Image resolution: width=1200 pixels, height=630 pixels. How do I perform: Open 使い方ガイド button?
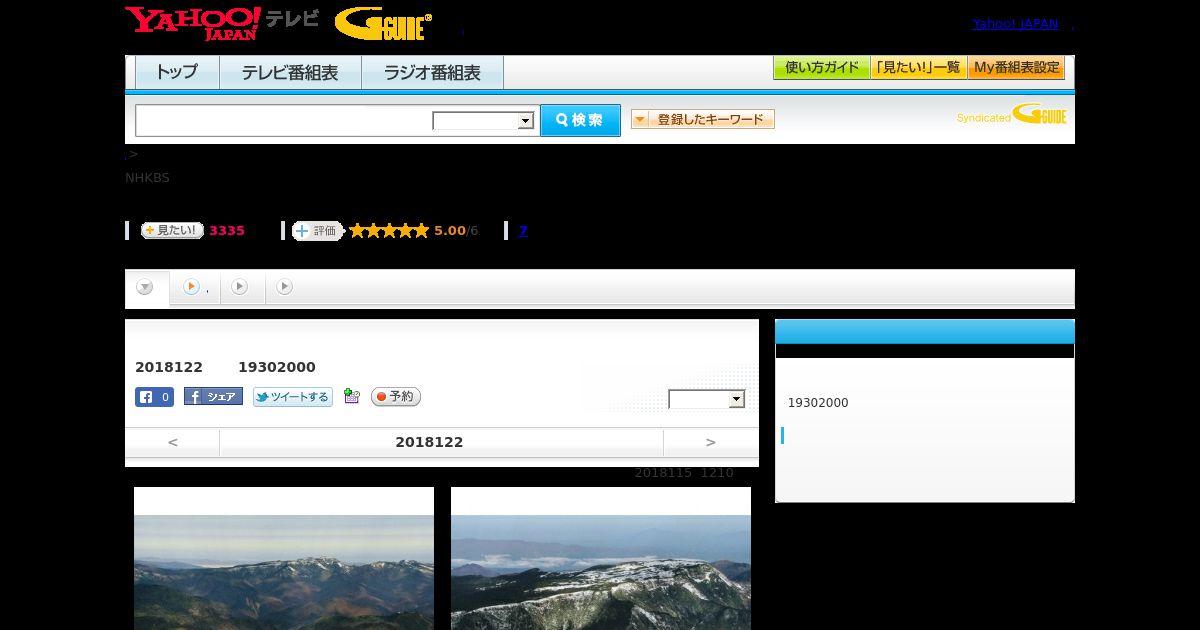[x=822, y=68]
